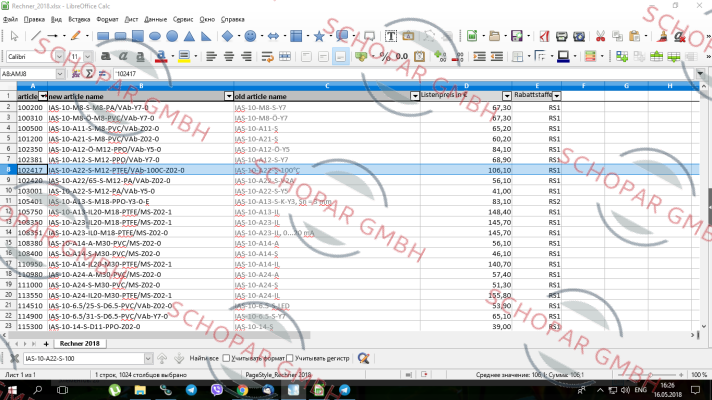712x400 pixels.
Task: Choose the freeform pencil drawing tool
Action: tap(75, 36)
